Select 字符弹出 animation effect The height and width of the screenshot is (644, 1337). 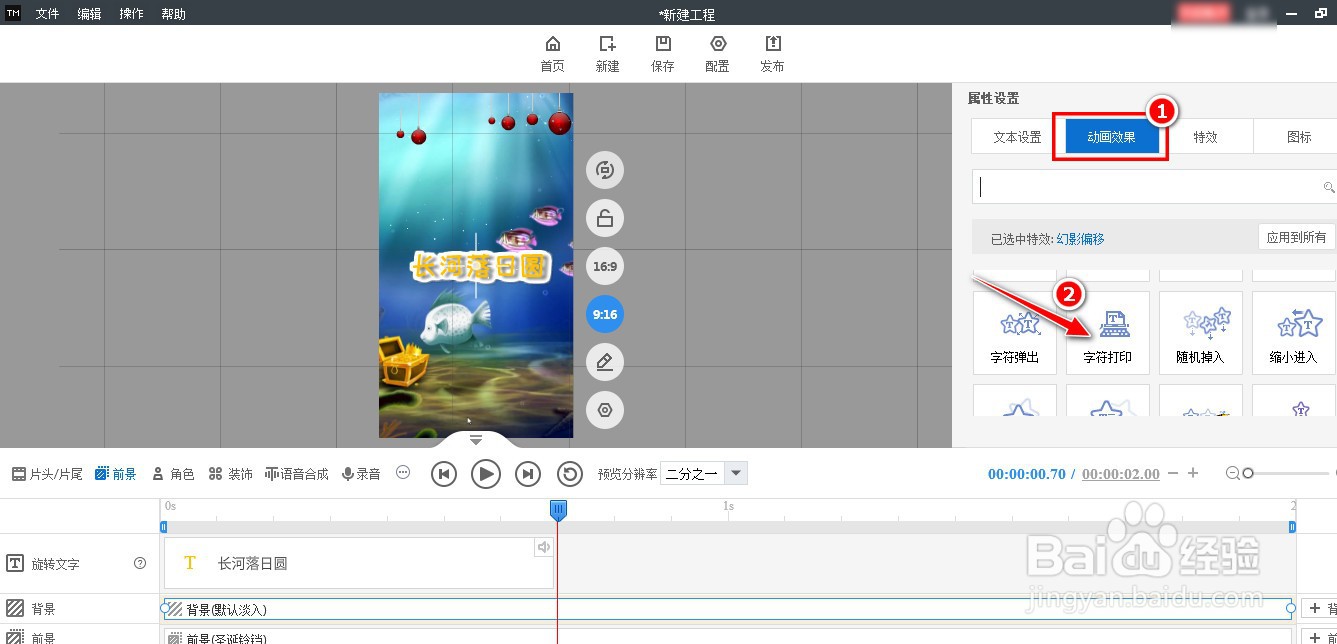point(1014,333)
